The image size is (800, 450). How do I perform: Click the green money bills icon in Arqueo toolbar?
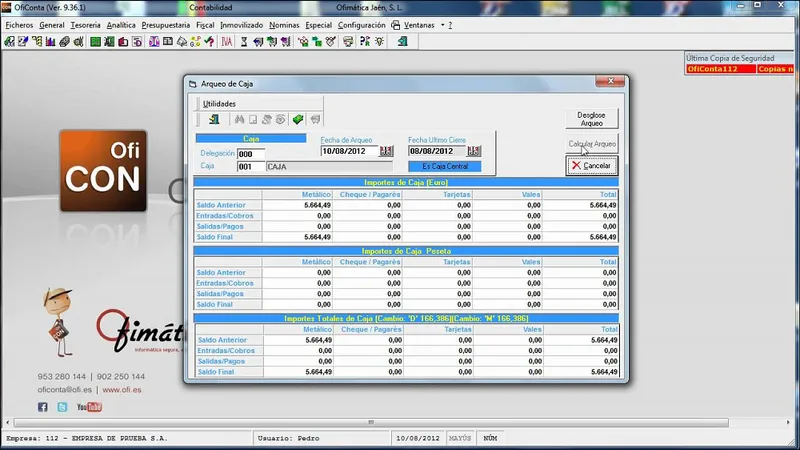(298, 119)
